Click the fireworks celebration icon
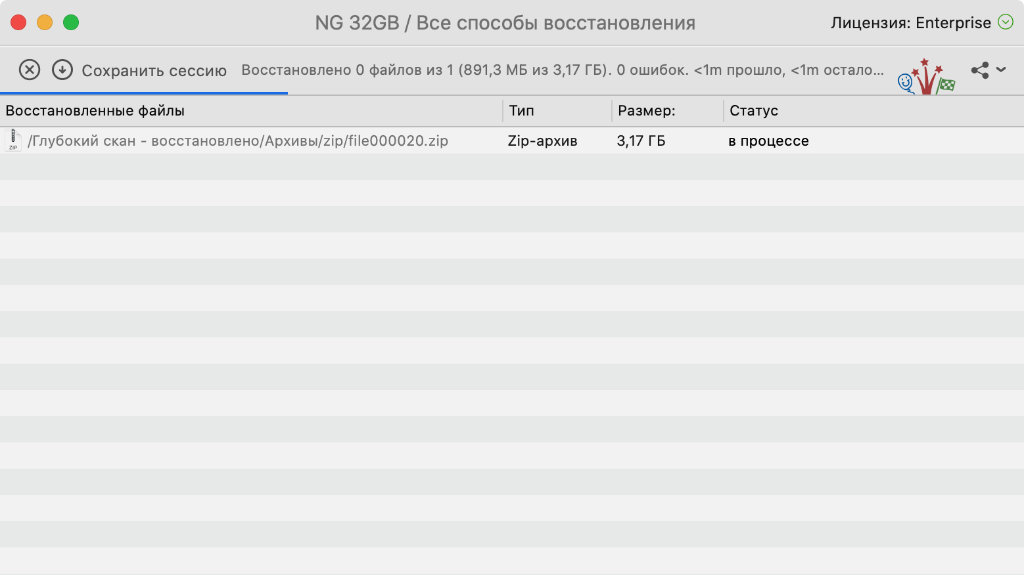This screenshot has width=1024, height=575. click(926, 76)
